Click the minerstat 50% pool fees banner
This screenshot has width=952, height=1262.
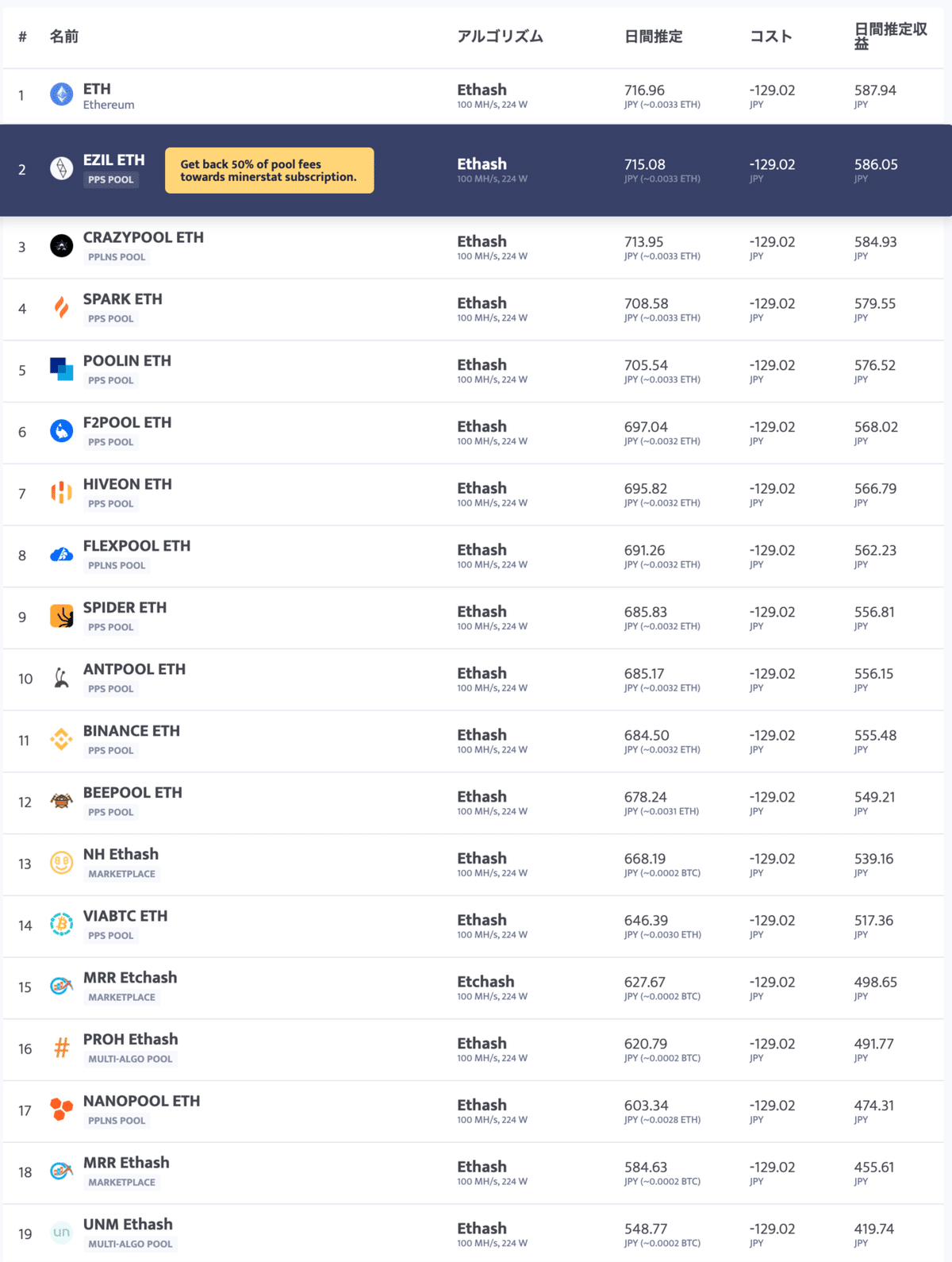tap(269, 170)
